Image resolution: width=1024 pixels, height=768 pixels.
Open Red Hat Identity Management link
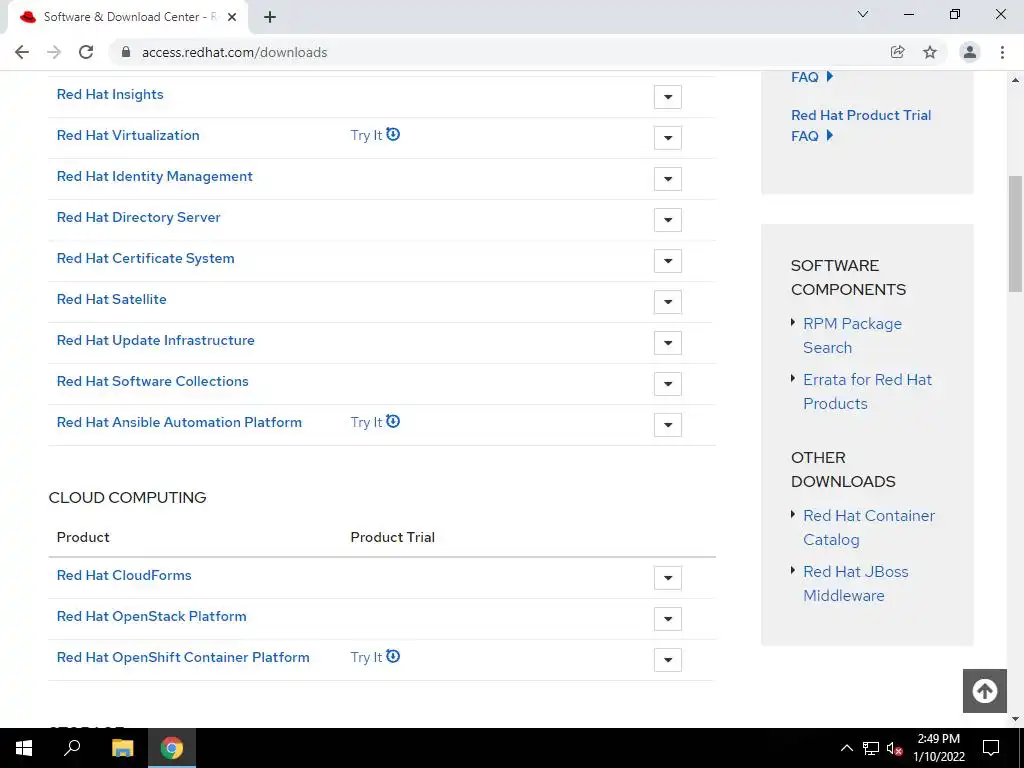click(154, 176)
